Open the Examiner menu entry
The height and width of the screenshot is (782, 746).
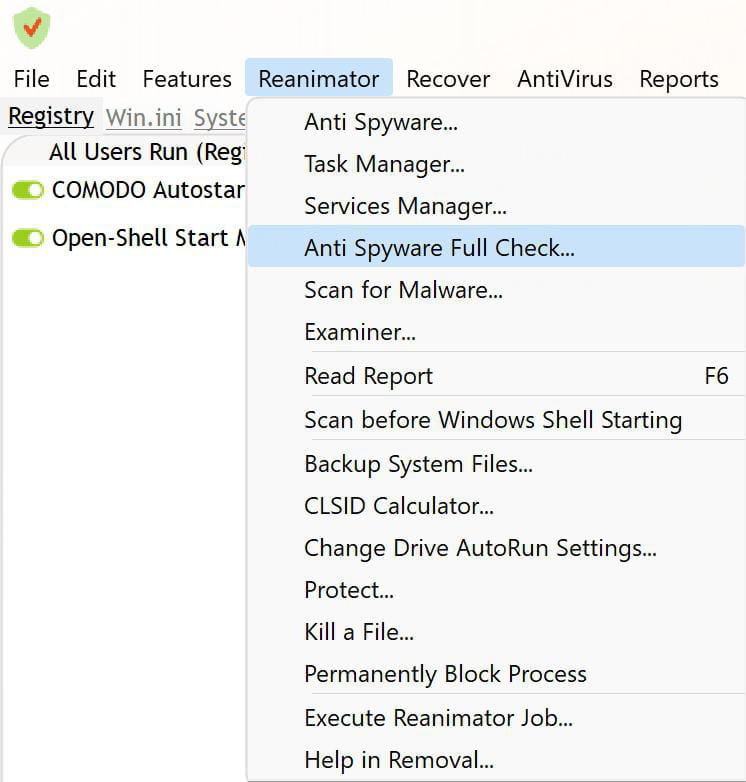click(x=360, y=332)
